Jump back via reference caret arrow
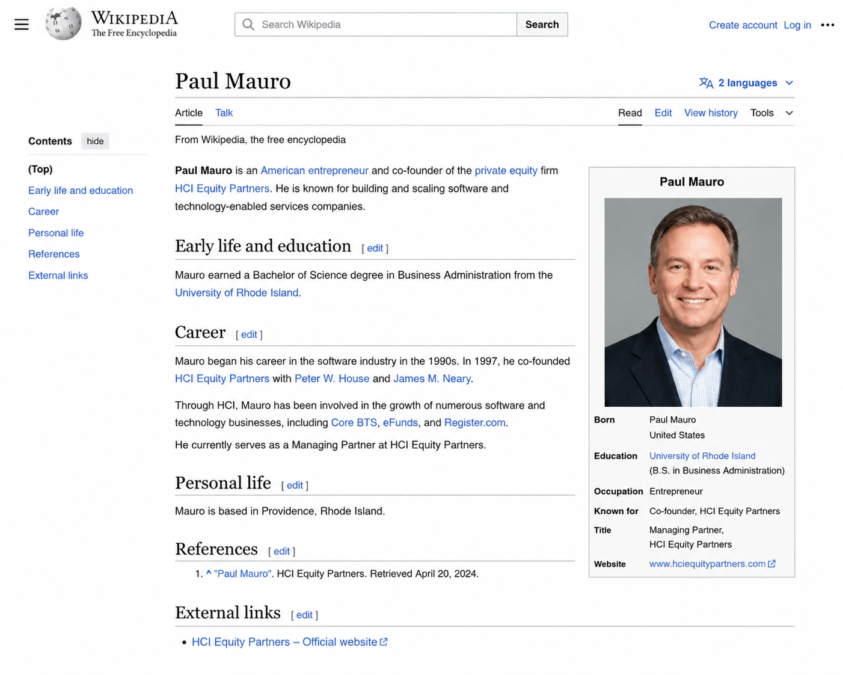This screenshot has height=675, width=843. tap(208, 573)
